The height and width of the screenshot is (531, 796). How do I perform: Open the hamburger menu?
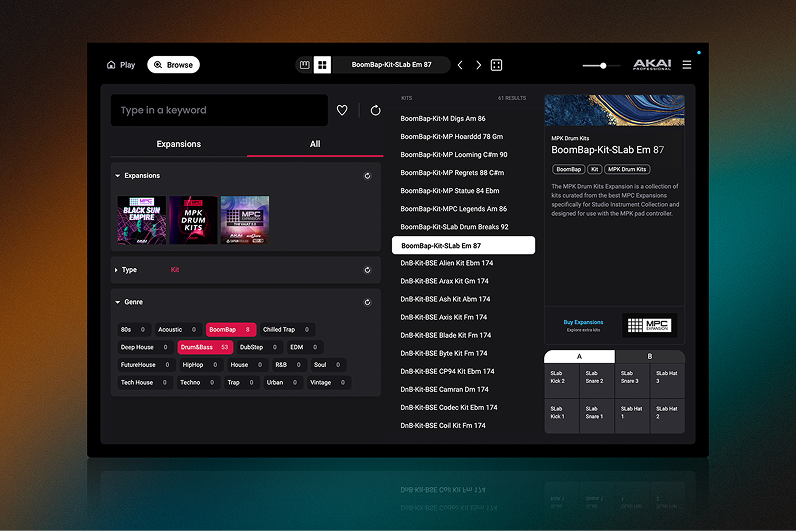coord(686,65)
